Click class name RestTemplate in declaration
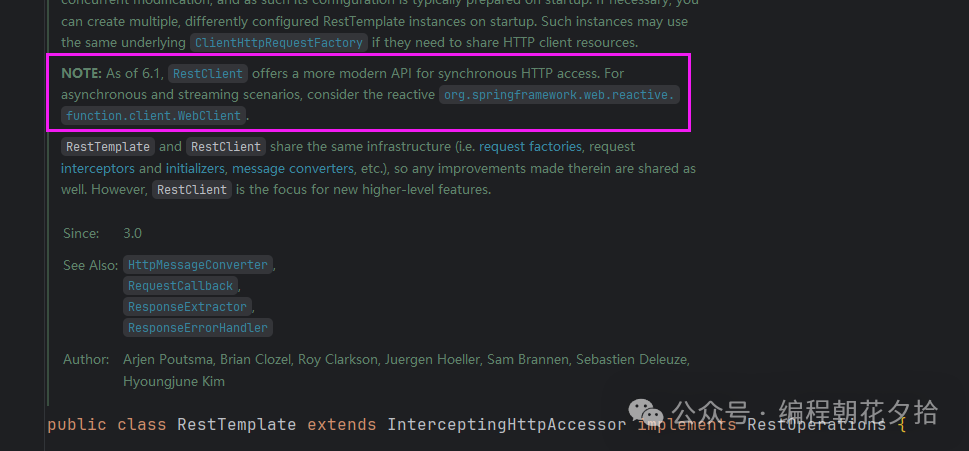The width and height of the screenshot is (969, 451). click(237, 425)
